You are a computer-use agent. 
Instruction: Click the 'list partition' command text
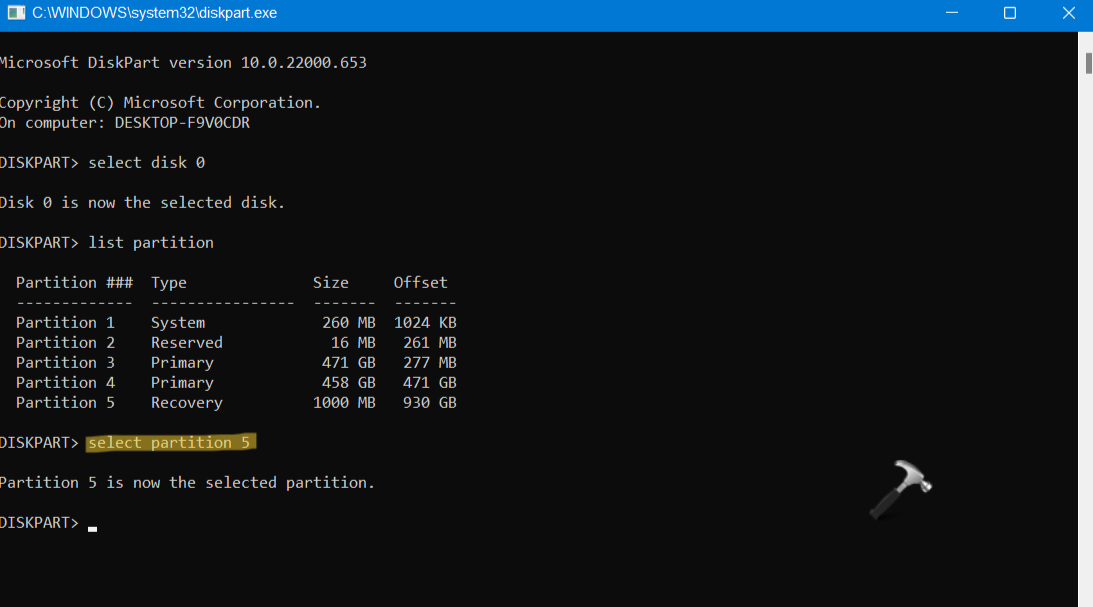click(x=151, y=242)
